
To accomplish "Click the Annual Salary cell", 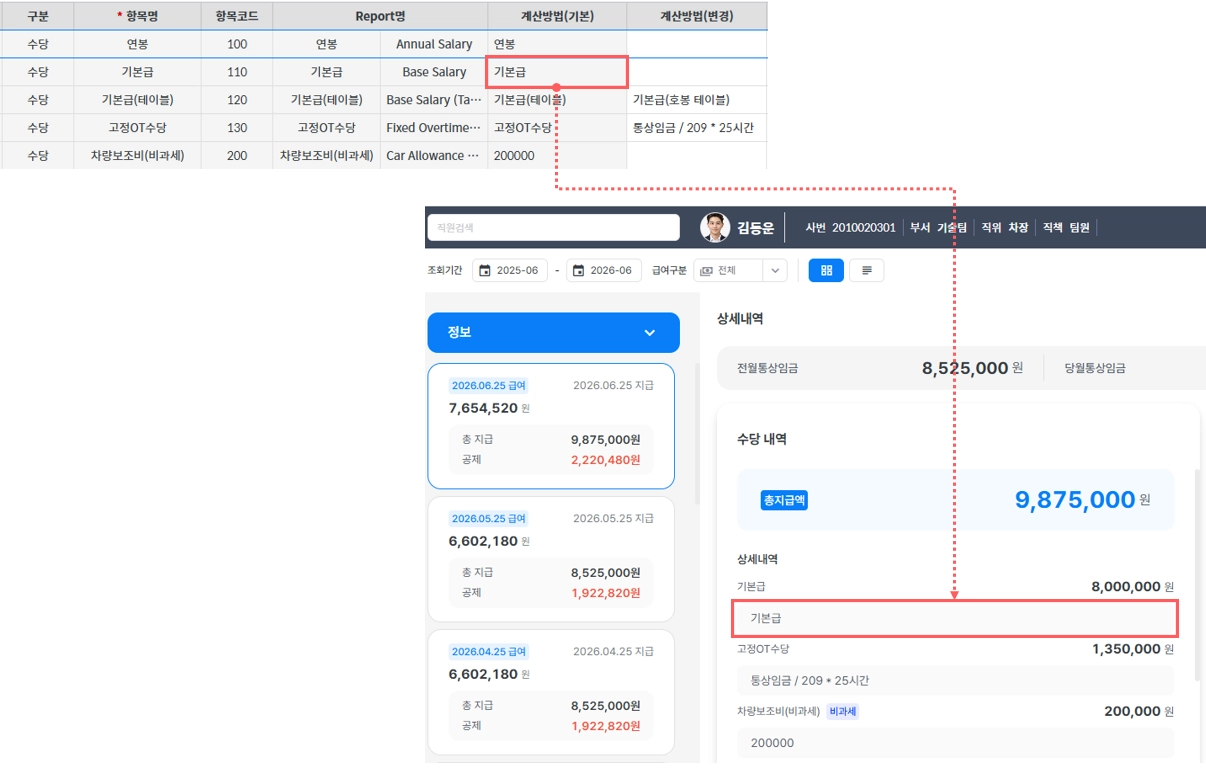I will [x=434, y=44].
